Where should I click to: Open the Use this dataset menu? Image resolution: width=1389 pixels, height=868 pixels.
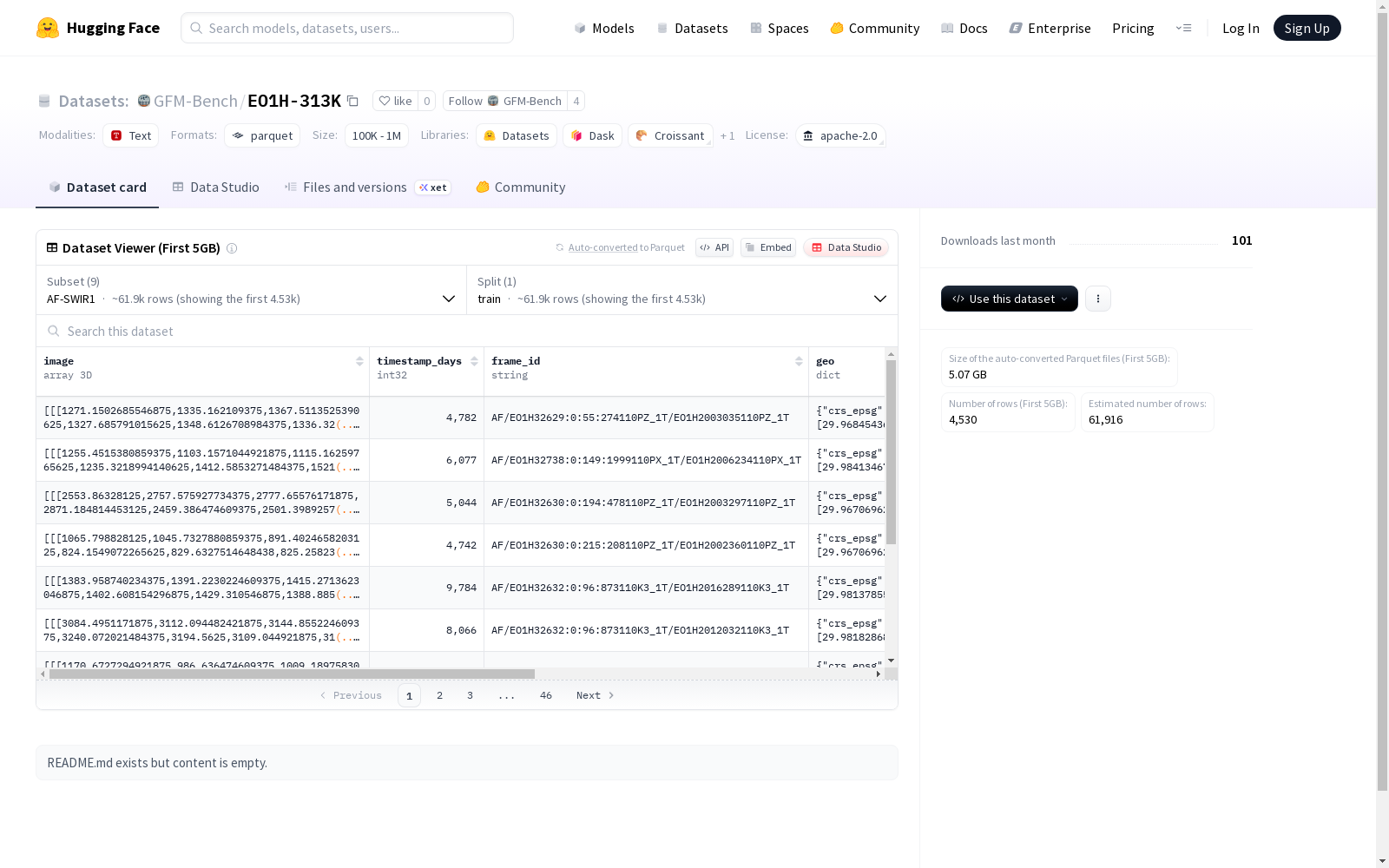1010,299
